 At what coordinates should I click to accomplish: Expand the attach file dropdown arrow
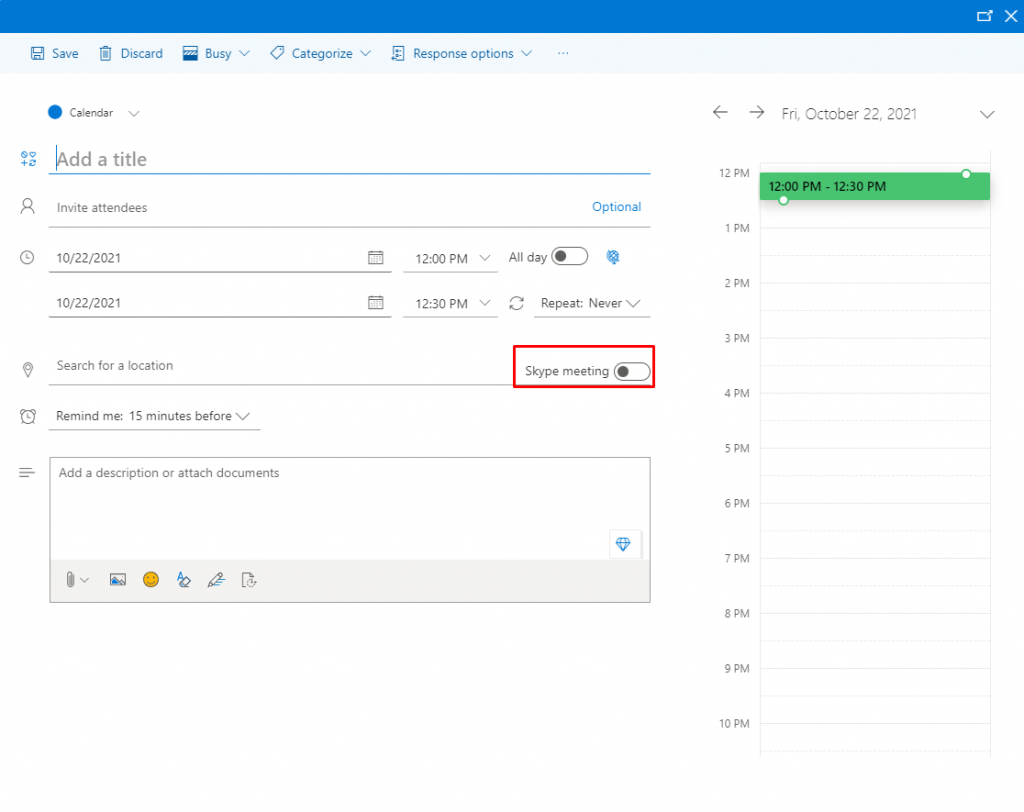tap(84, 580)
